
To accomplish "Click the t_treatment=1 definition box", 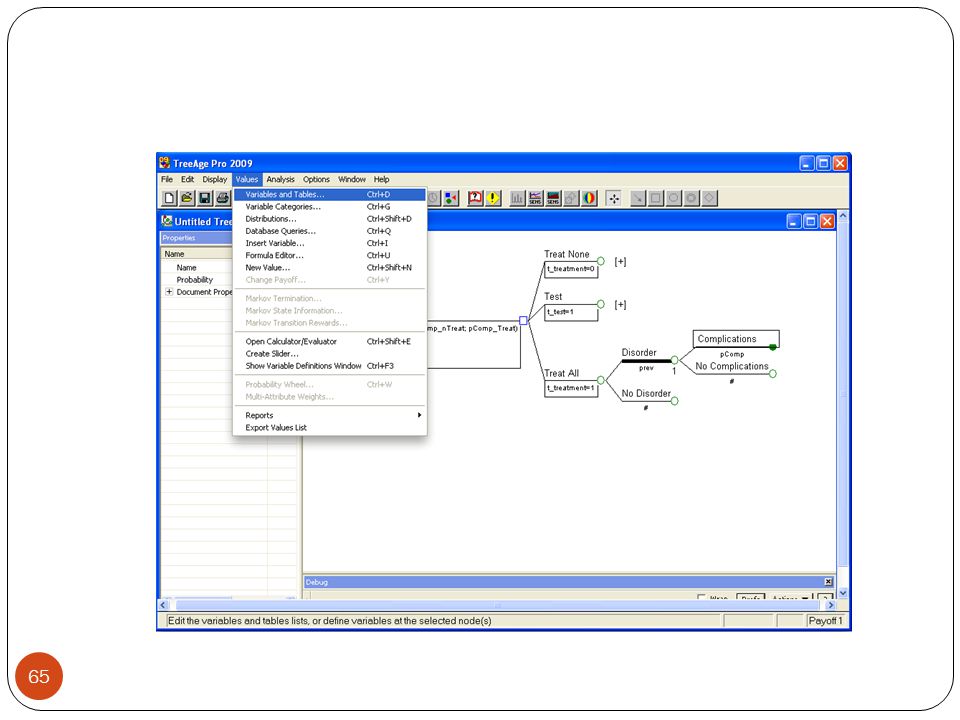I will coord(571,388).
